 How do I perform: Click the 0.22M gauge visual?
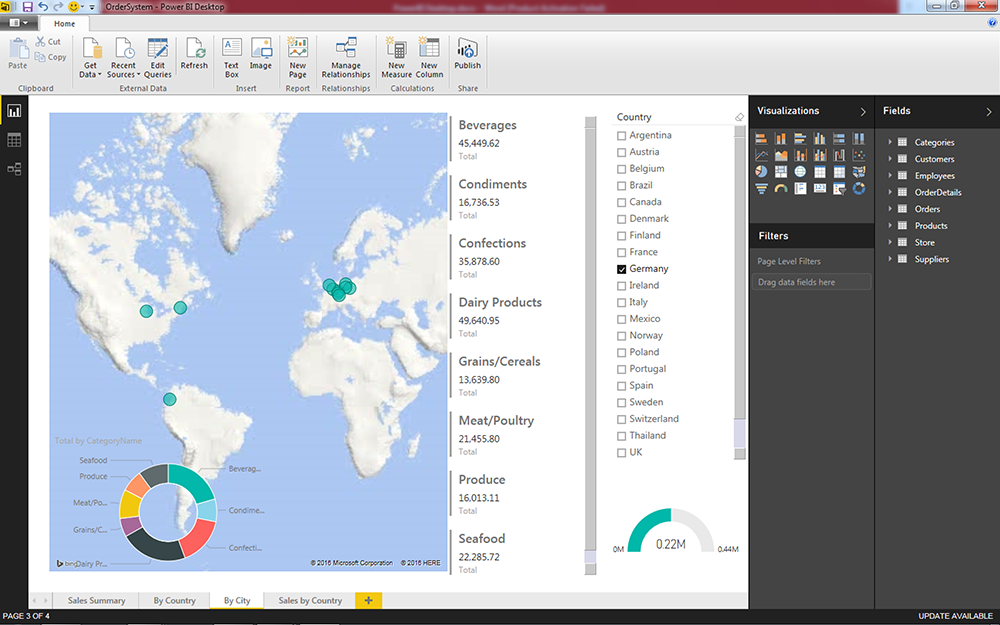671,531
